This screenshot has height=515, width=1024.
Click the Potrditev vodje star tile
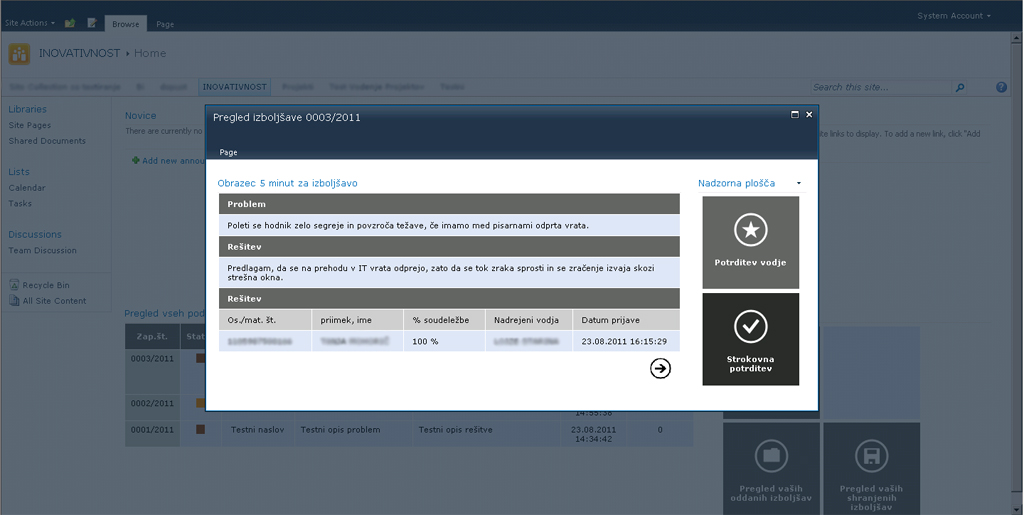pyautogui.click(x=750, y=241)
